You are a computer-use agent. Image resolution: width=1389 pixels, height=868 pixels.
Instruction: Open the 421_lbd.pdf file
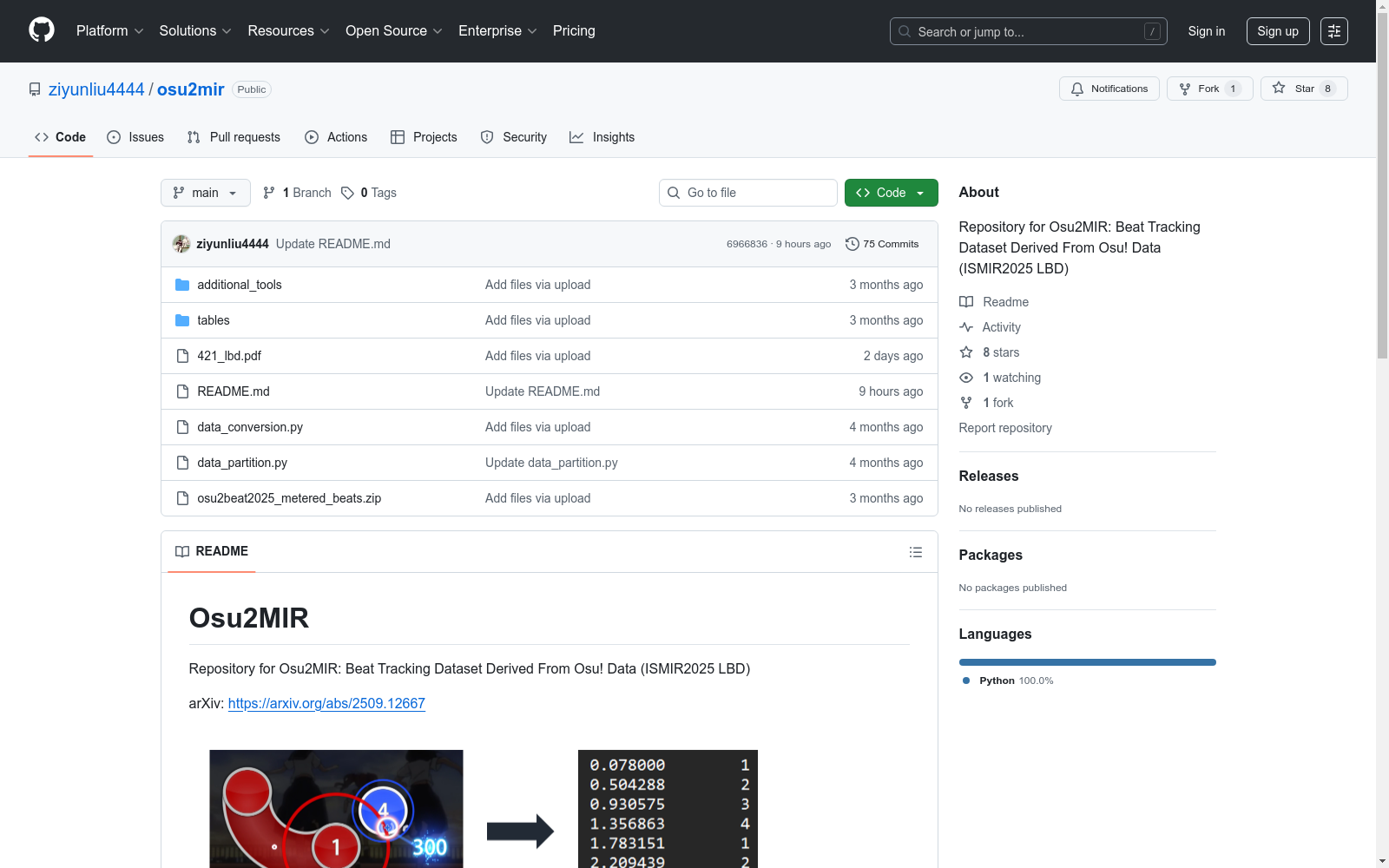[229, 356]
